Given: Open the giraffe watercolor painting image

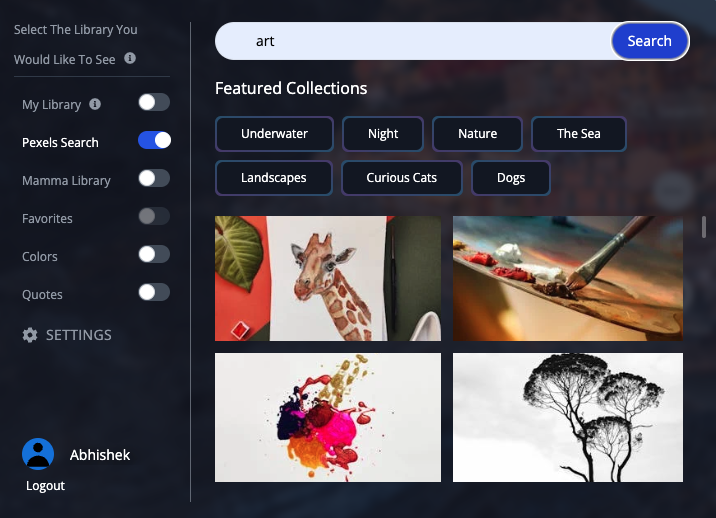Looking at the screenshot, I should coord(328,278).
